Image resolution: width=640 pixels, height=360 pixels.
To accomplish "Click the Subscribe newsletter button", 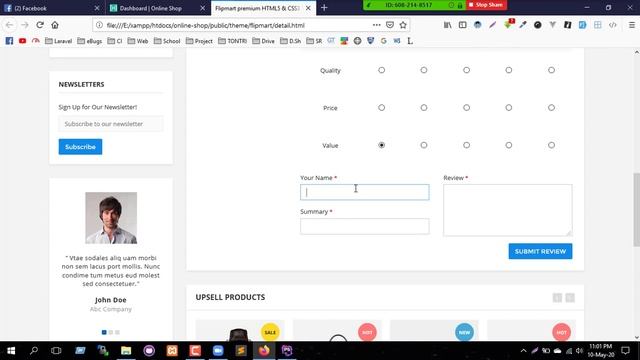I will 80,147.
